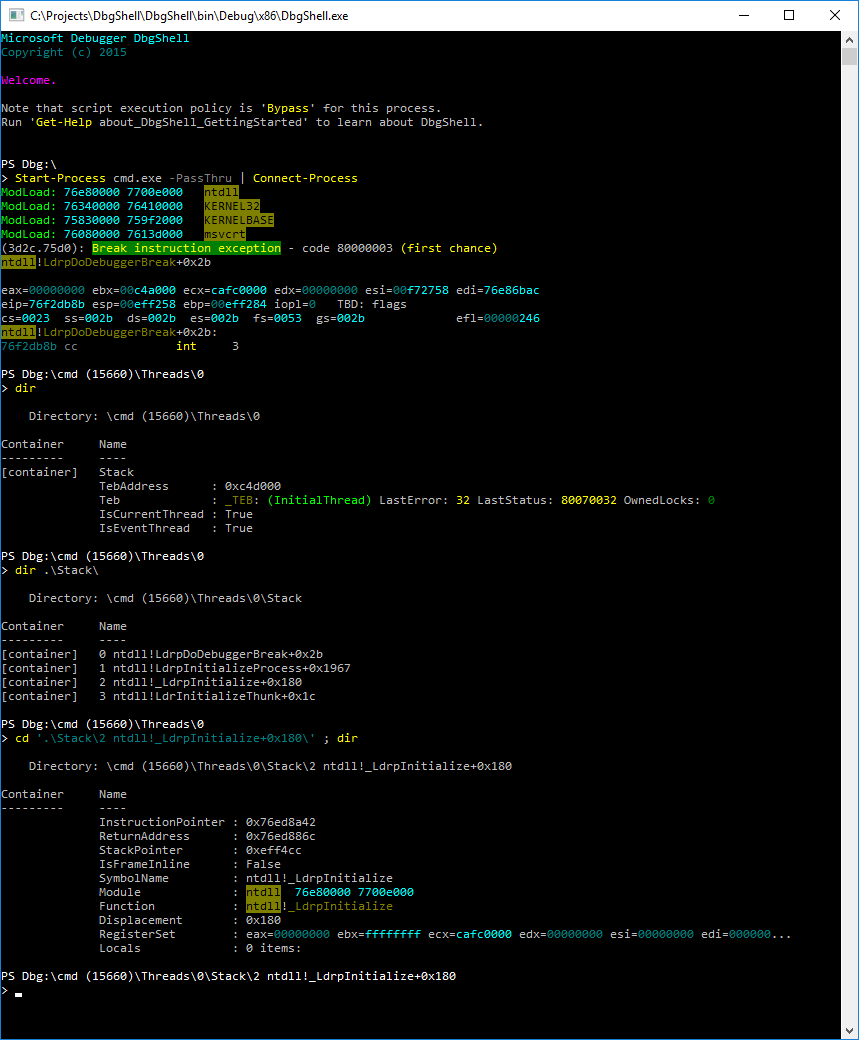The width and height of the screenshot is (859, 1040).
Task: Click the 'Connect-Process' command text
Action: point(305,178)
